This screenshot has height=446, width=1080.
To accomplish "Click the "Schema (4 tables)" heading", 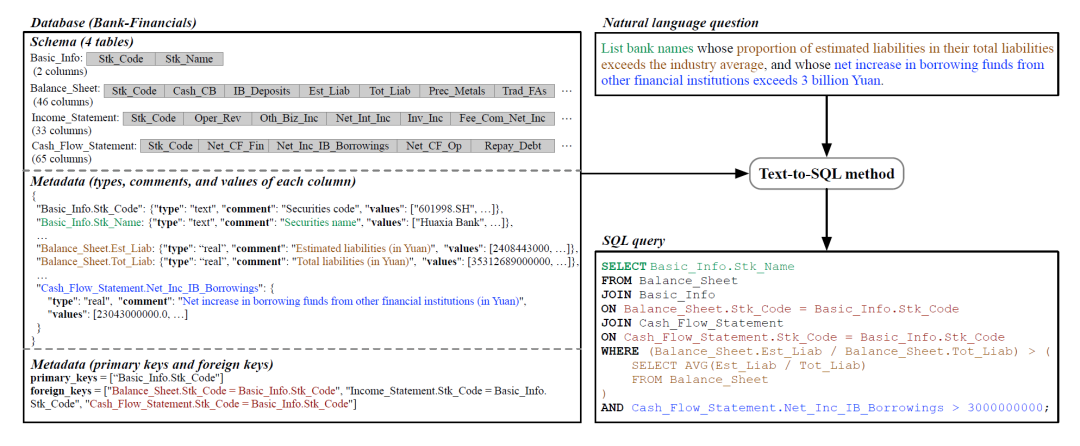I will [81, 41].
